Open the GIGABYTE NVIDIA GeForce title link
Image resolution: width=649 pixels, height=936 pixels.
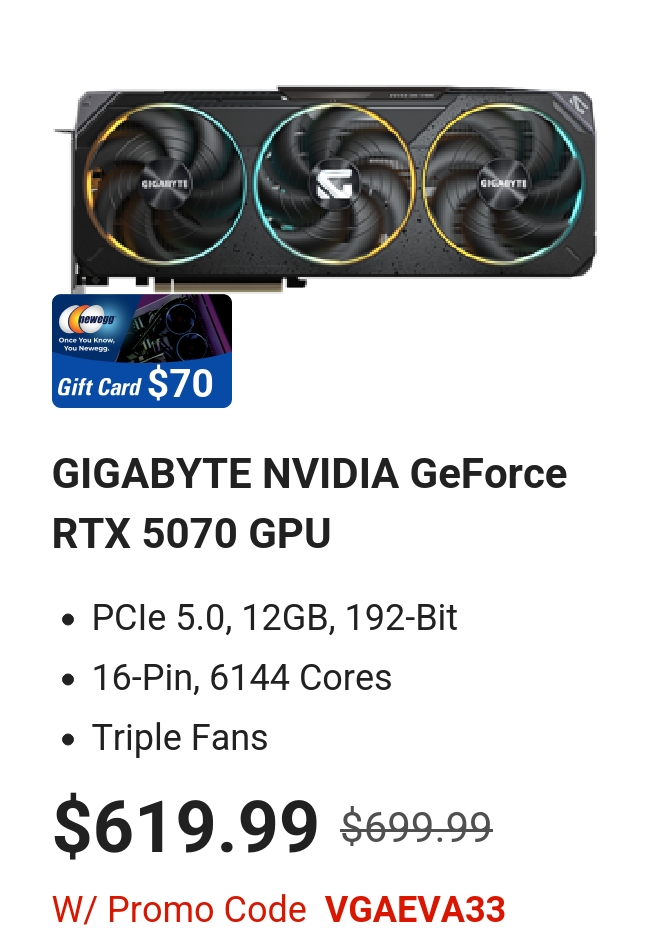pyautogui.click(x=310, y=473)
